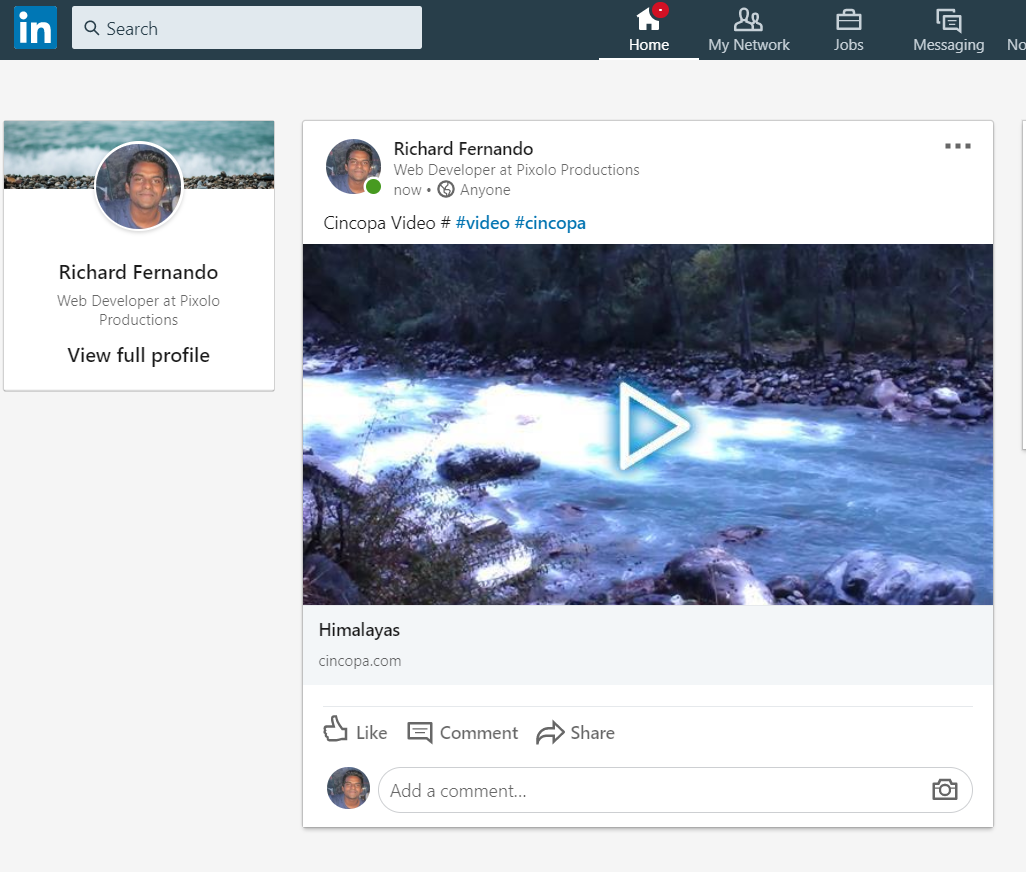Share the post using arrow icon
Image resolution: width=1028 pixels, height=872 pixels.
(575, 733)
